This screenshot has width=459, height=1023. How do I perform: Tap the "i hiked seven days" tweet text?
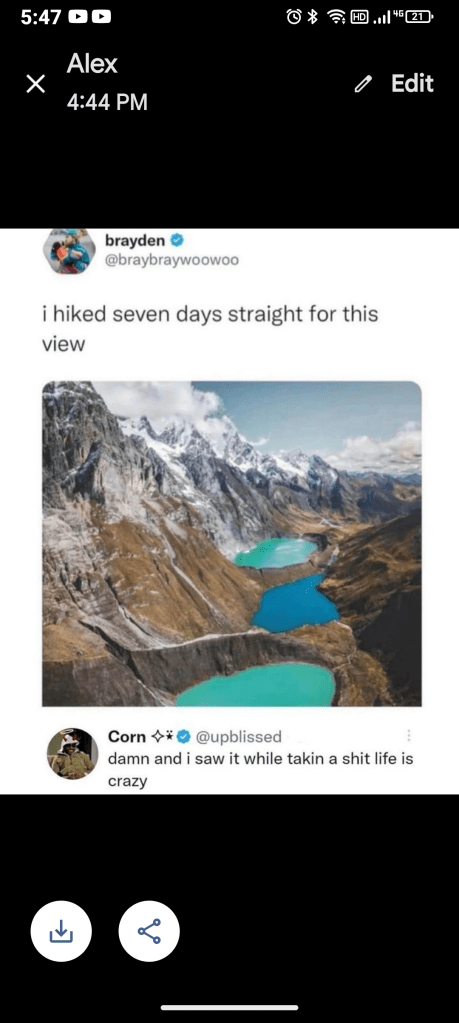click(210, 328)
